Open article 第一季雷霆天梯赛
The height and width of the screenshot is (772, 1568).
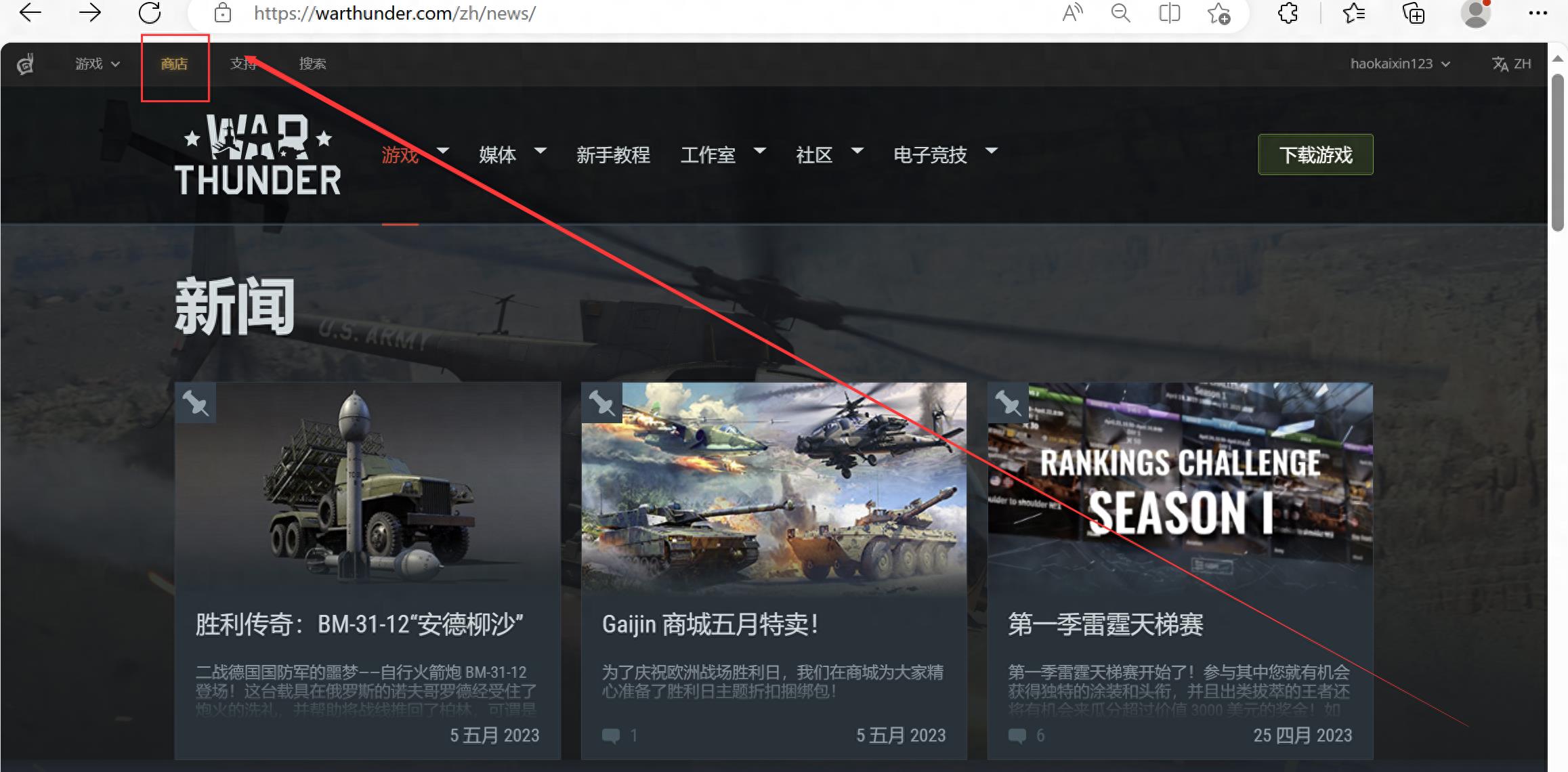[x=1105, y=624]
